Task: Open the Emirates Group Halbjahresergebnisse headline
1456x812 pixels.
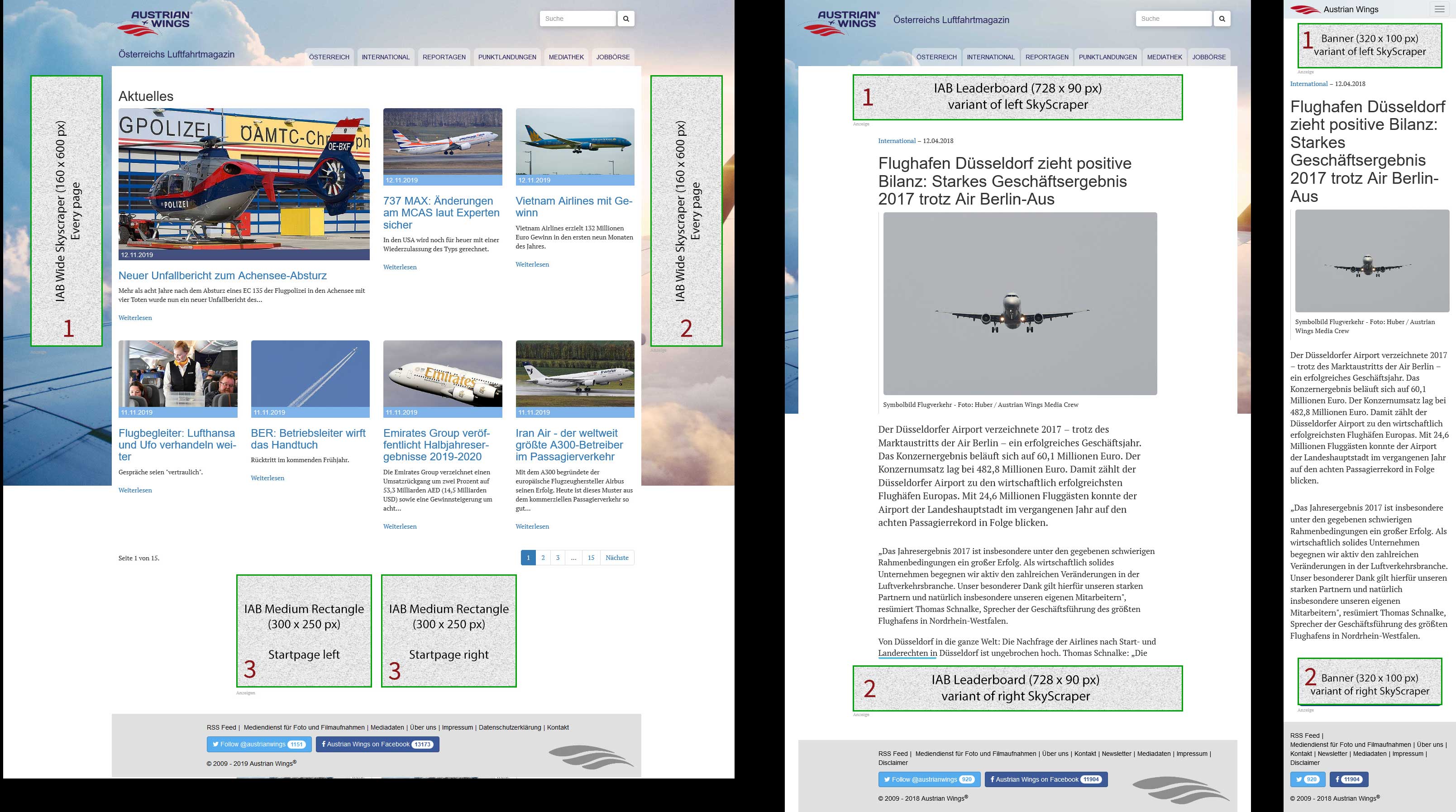Action: pos(436,445)
